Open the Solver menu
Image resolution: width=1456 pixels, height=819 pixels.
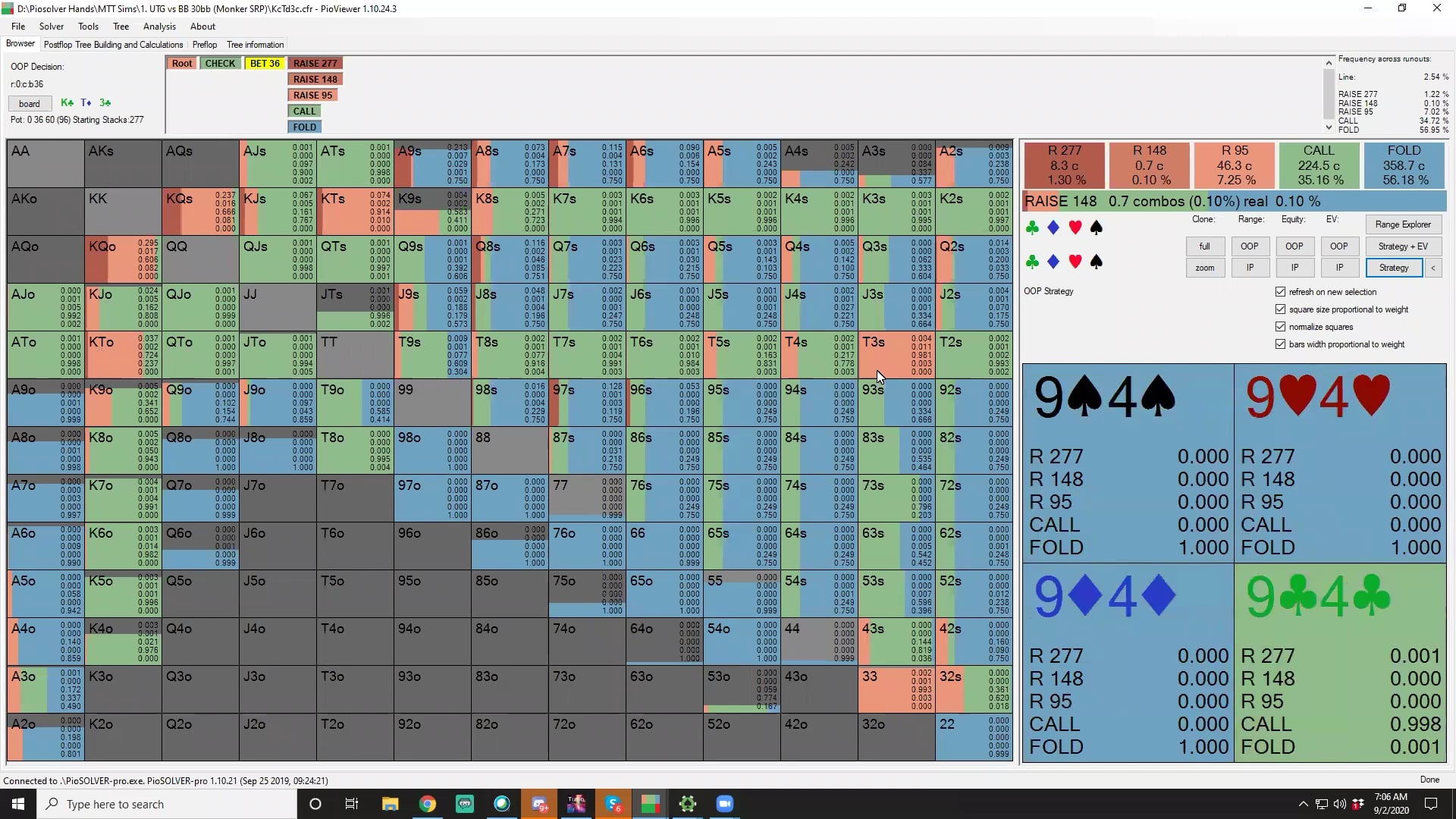(x=52, y=27)
